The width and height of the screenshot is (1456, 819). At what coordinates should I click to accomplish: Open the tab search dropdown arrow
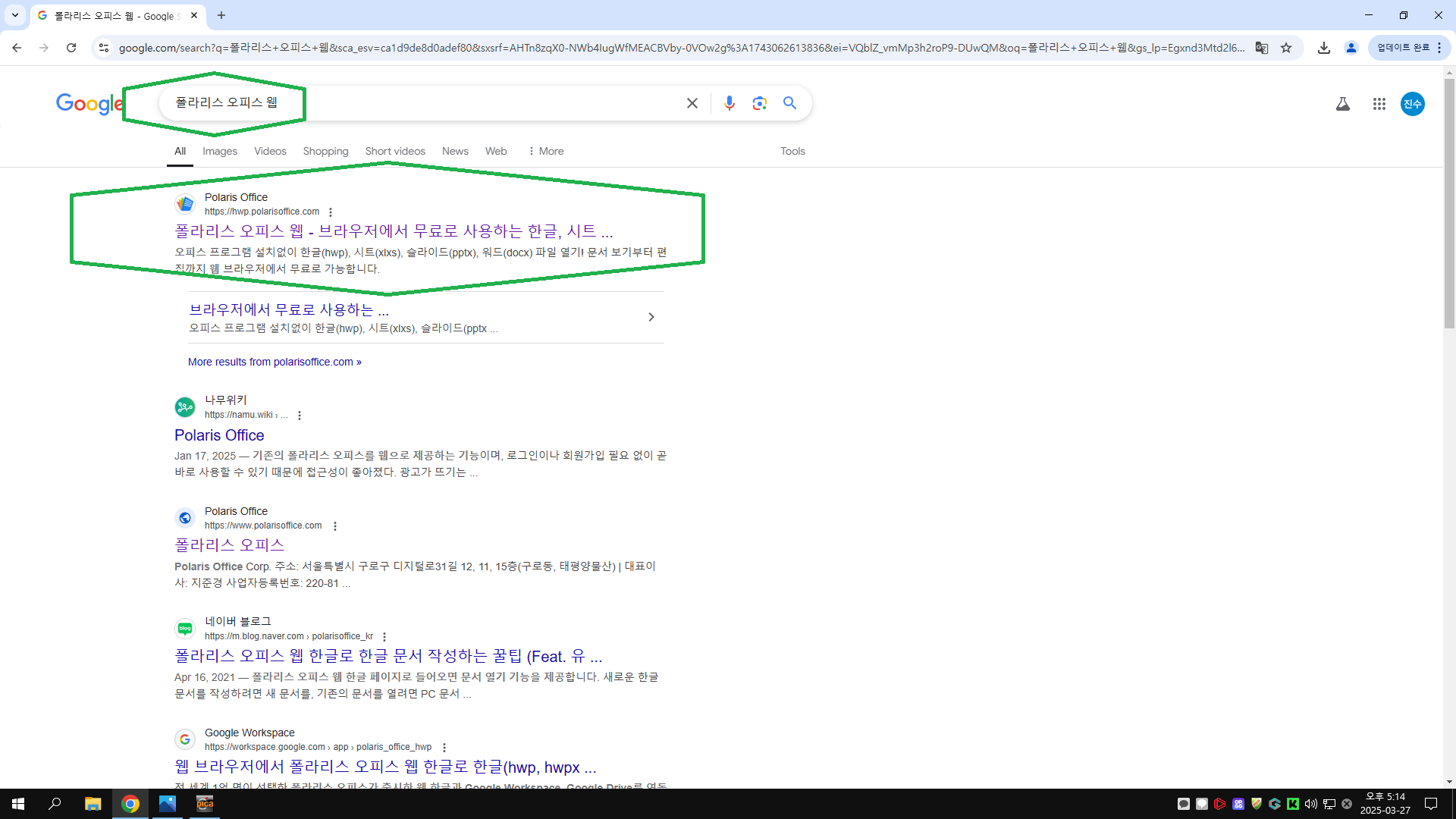click(x=14, y=15)
